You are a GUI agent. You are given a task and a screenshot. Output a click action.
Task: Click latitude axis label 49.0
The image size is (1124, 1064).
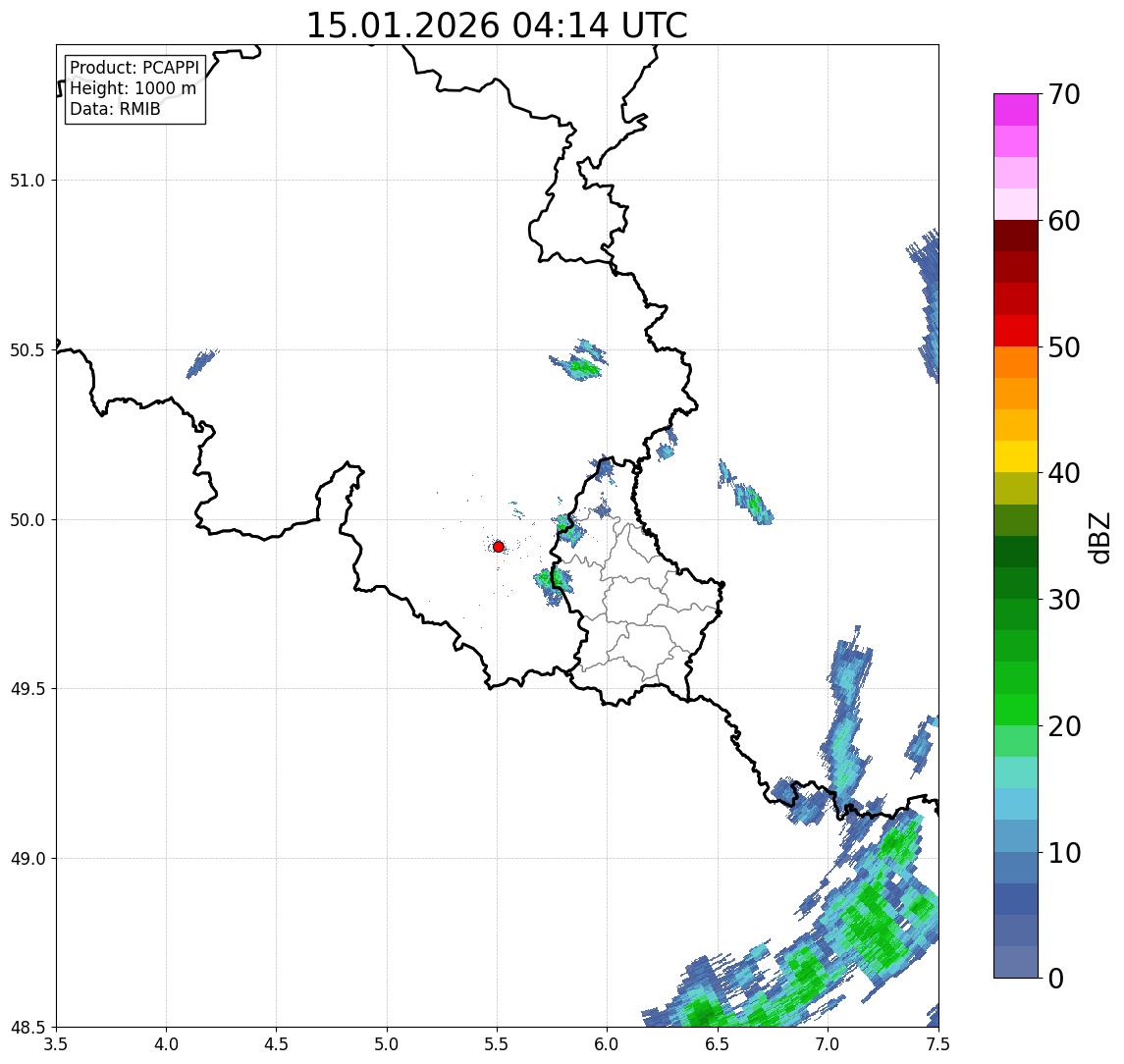pyautogui.click(x=27, y=858)
